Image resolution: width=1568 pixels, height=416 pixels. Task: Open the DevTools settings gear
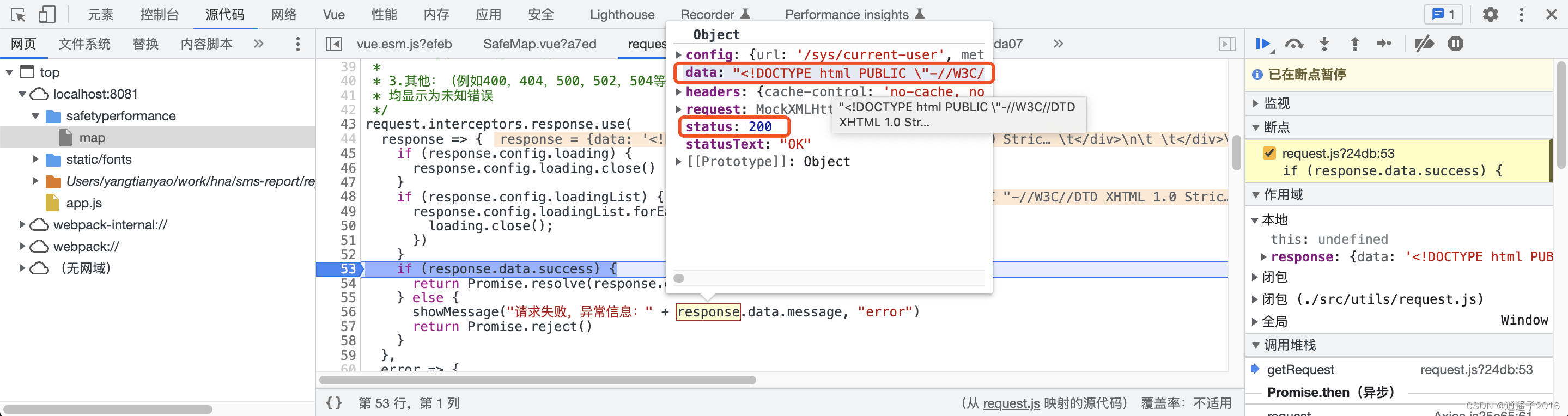tap(1490, 14)
